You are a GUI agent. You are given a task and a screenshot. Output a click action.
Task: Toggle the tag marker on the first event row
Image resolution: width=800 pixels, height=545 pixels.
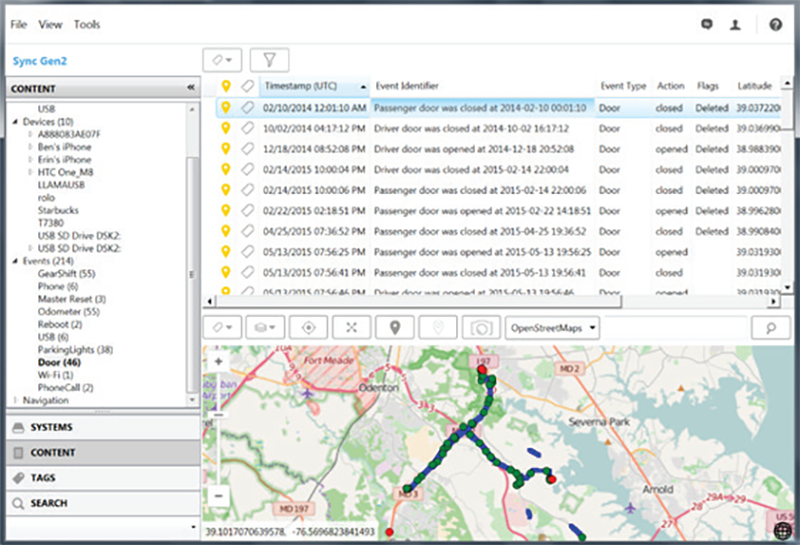tap(247, 107)
